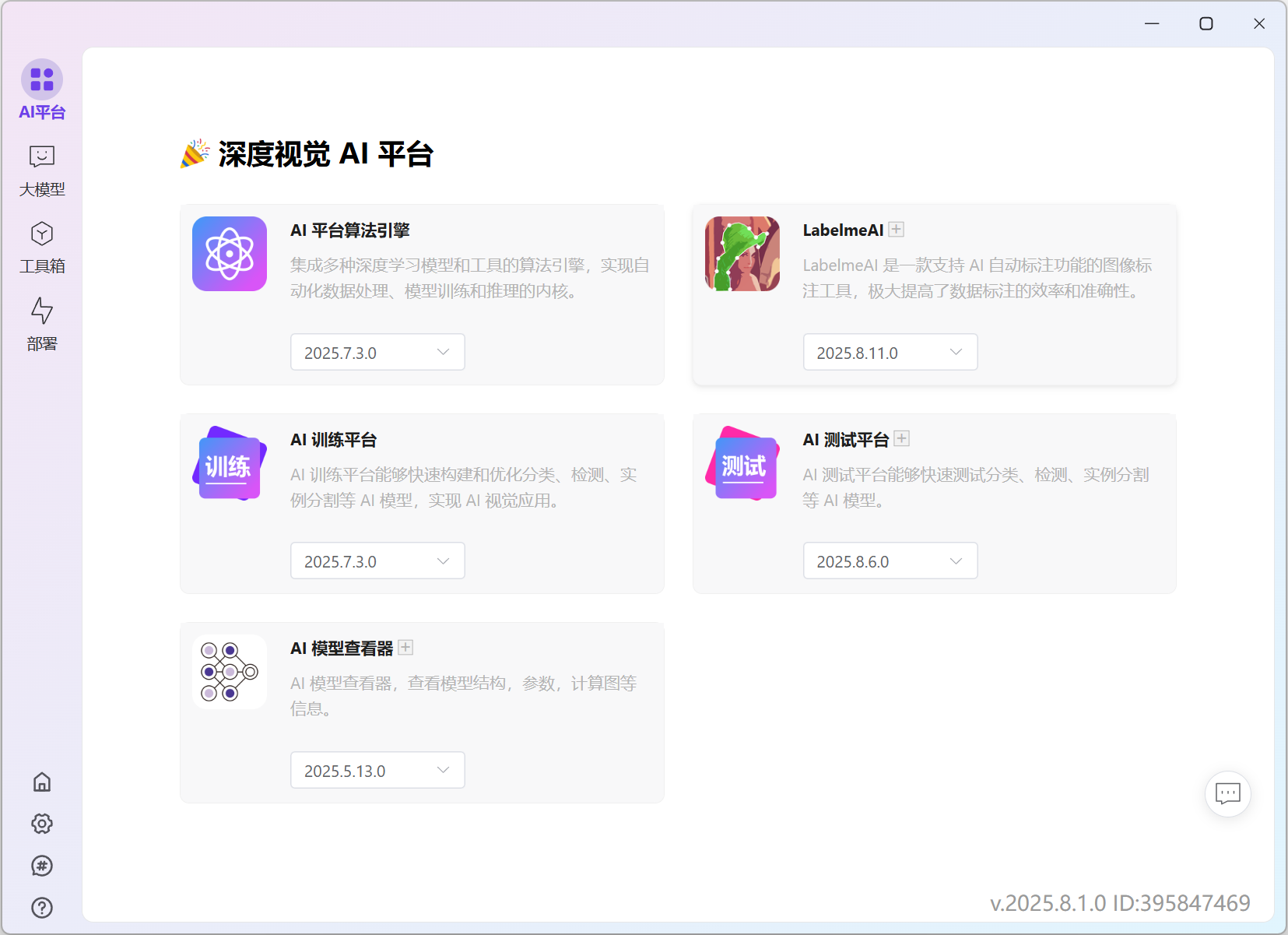Click the home icon in sidebar
The height and width of the screenshot is (935, 1288).
point(42,782)
